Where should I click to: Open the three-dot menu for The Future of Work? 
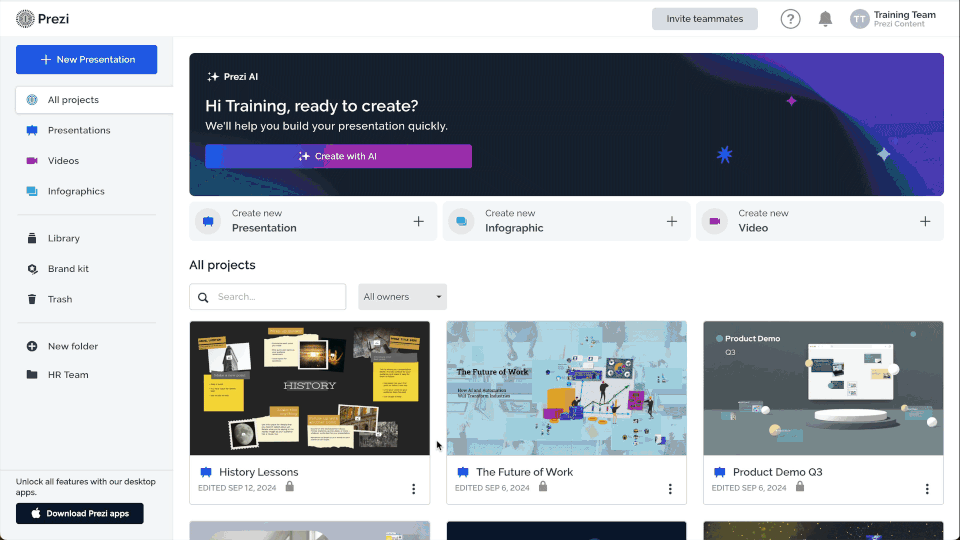click(670, 489)
